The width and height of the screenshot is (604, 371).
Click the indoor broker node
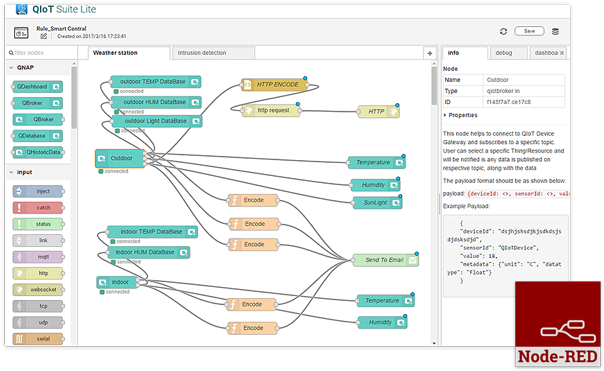click(117, 282)
